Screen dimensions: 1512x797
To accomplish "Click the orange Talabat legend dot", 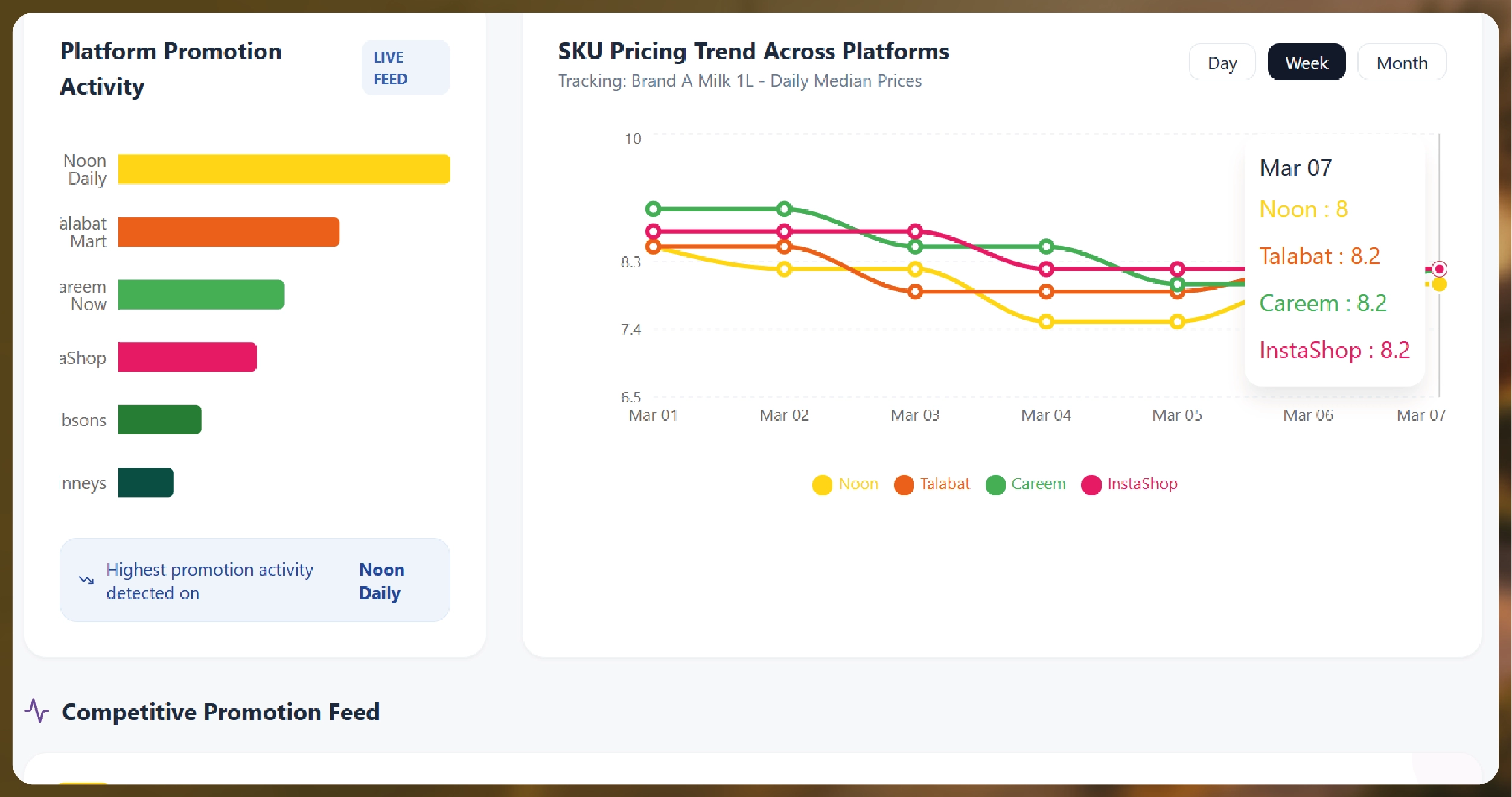I will (904, 484).
